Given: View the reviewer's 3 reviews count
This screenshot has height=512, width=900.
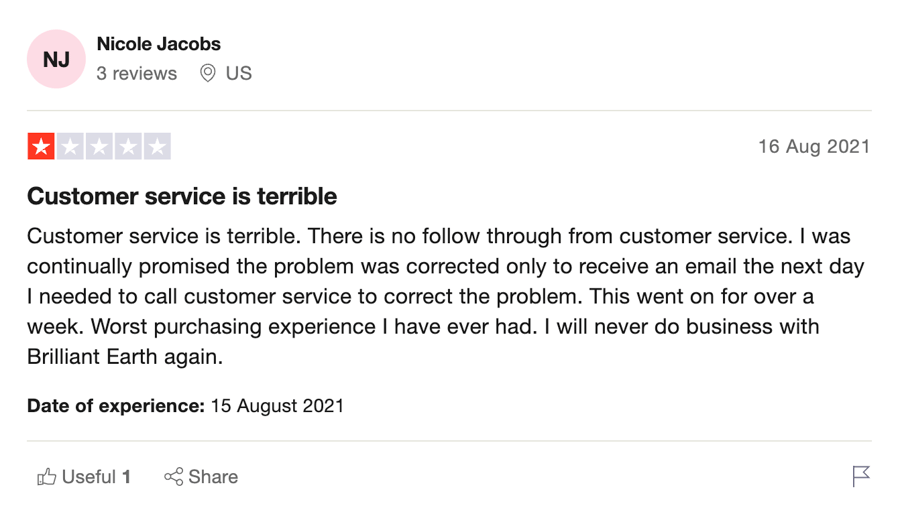Looking at the screenshot, I should [x=137, y=73].
